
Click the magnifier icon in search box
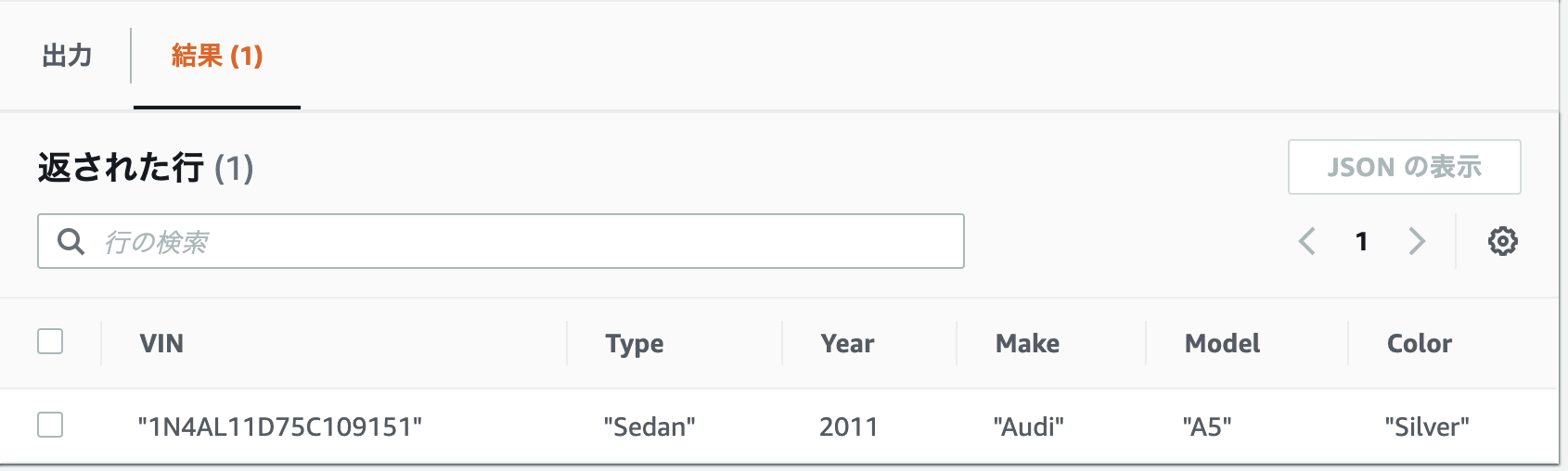pyautogui.click(x=71, y=241)
